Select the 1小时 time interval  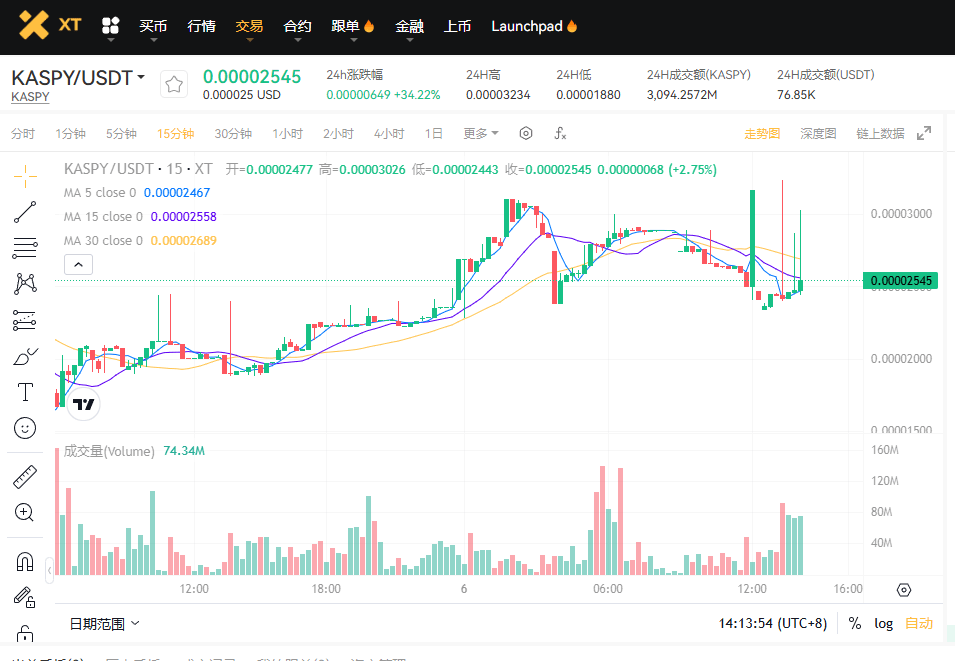point(287,134)
